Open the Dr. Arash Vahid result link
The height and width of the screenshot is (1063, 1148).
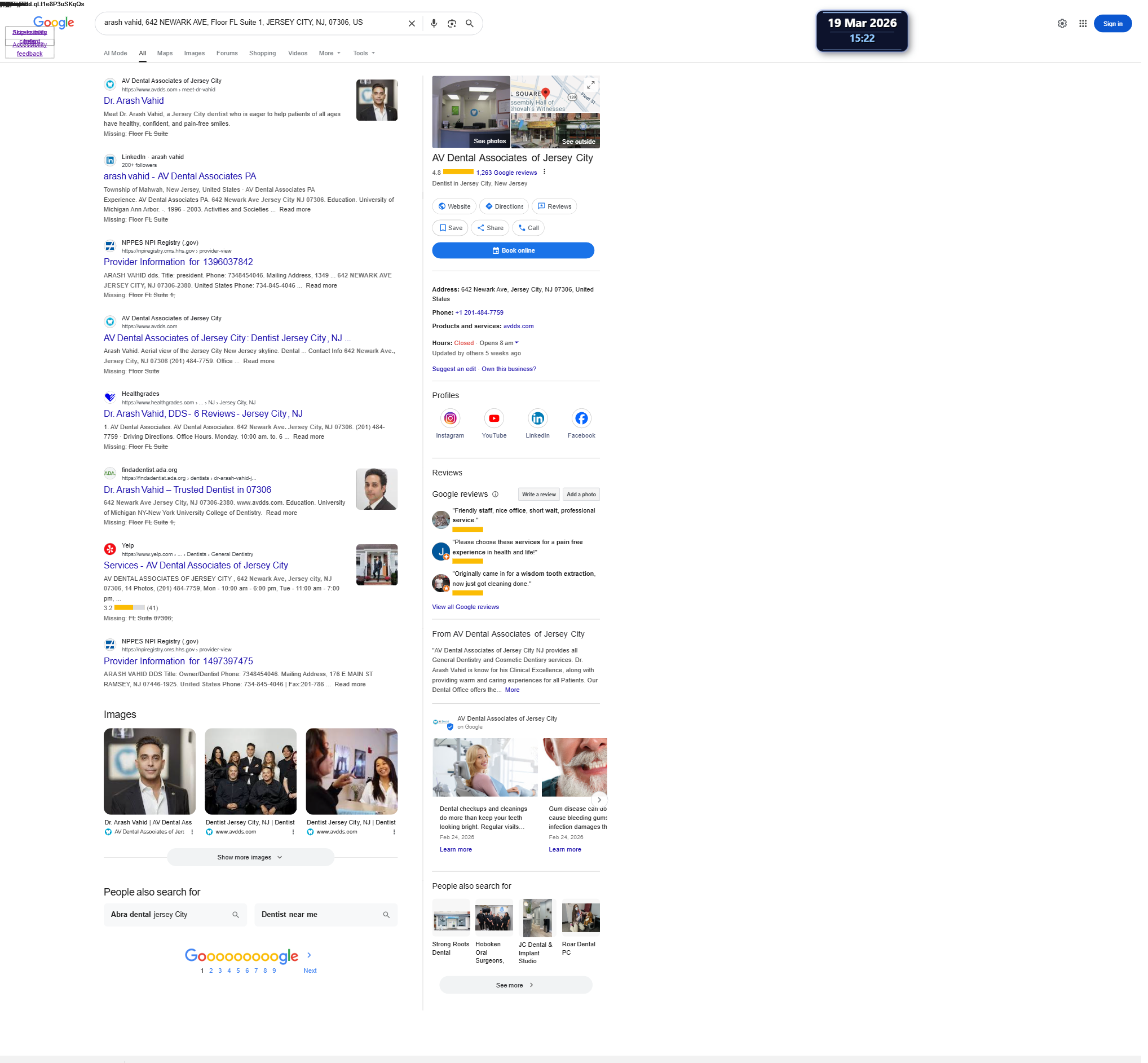(134, 101)
